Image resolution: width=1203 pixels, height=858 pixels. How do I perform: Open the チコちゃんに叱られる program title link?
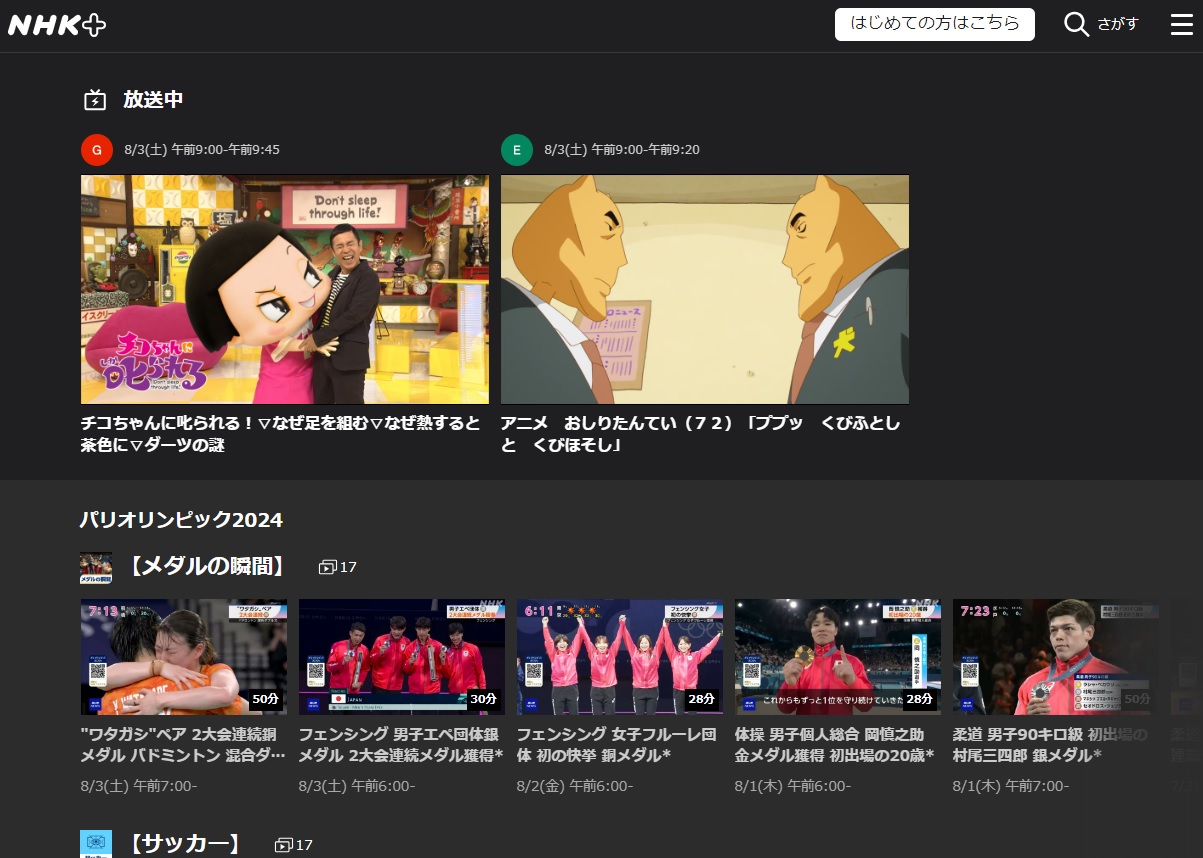pos(281,434)
